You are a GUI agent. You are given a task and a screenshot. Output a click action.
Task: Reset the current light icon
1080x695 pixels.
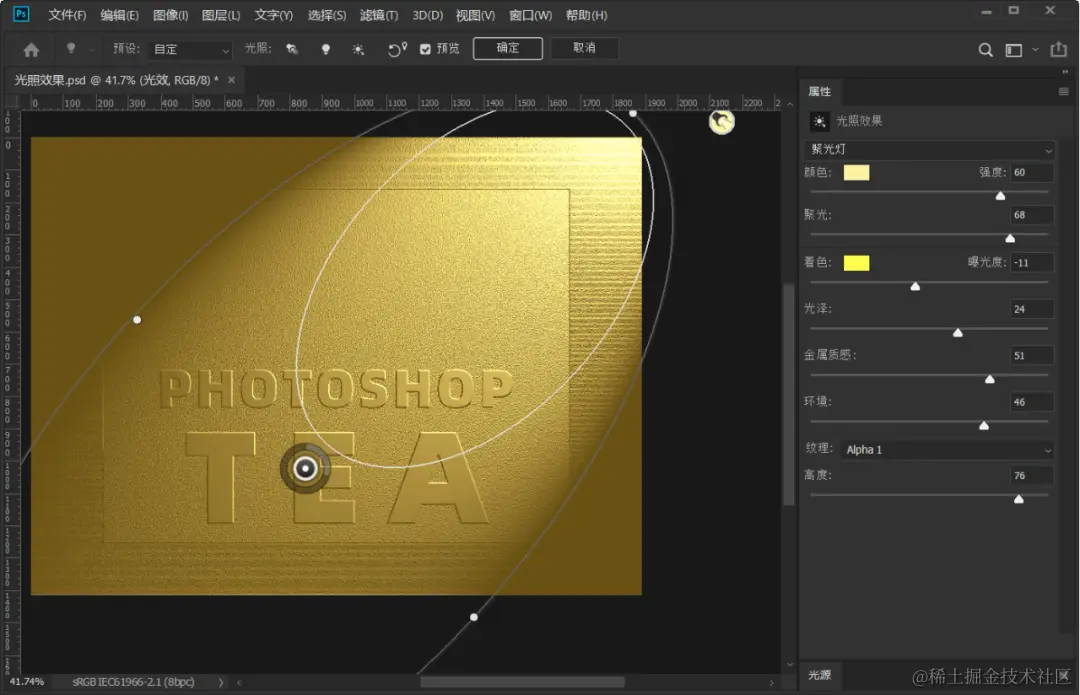(x=397, y=49)
